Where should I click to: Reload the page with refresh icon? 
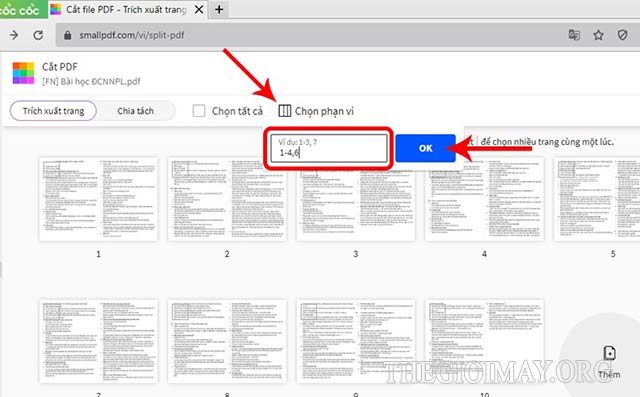38,35
